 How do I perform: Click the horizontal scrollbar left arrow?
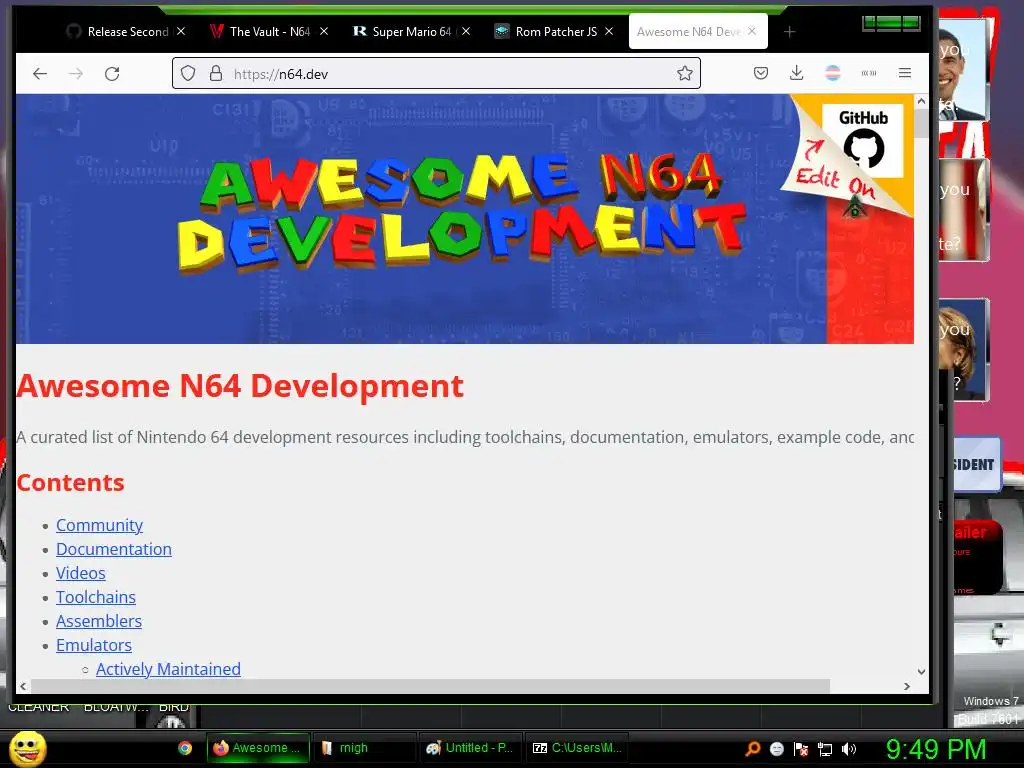[x=24, y=686]
